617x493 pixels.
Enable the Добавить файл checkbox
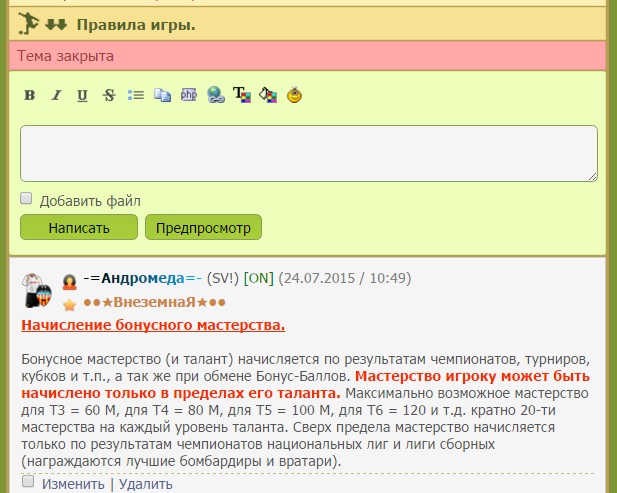pos(27,199)
